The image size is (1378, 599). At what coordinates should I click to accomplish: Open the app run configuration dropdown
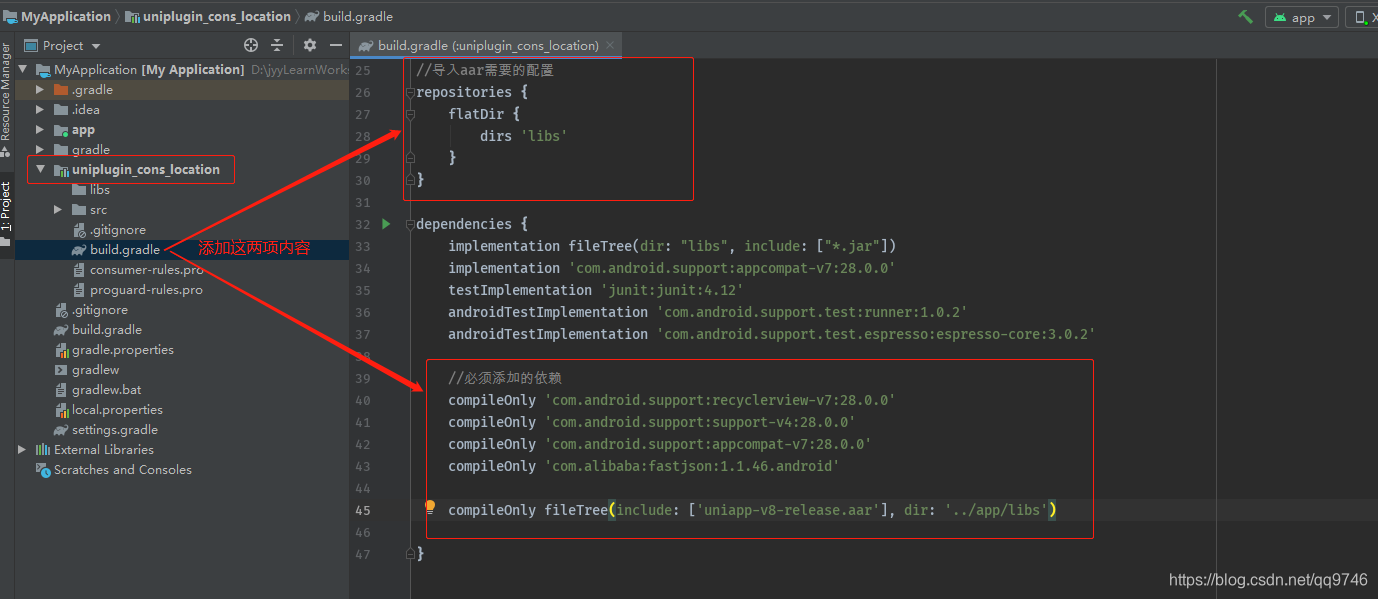[1301, 17]
